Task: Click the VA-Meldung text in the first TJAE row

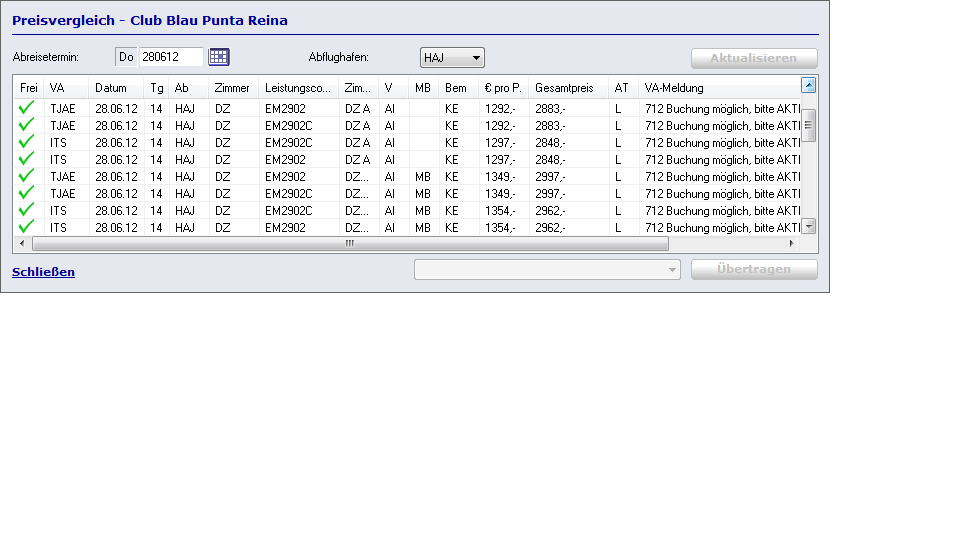Action: coord(722,108)
